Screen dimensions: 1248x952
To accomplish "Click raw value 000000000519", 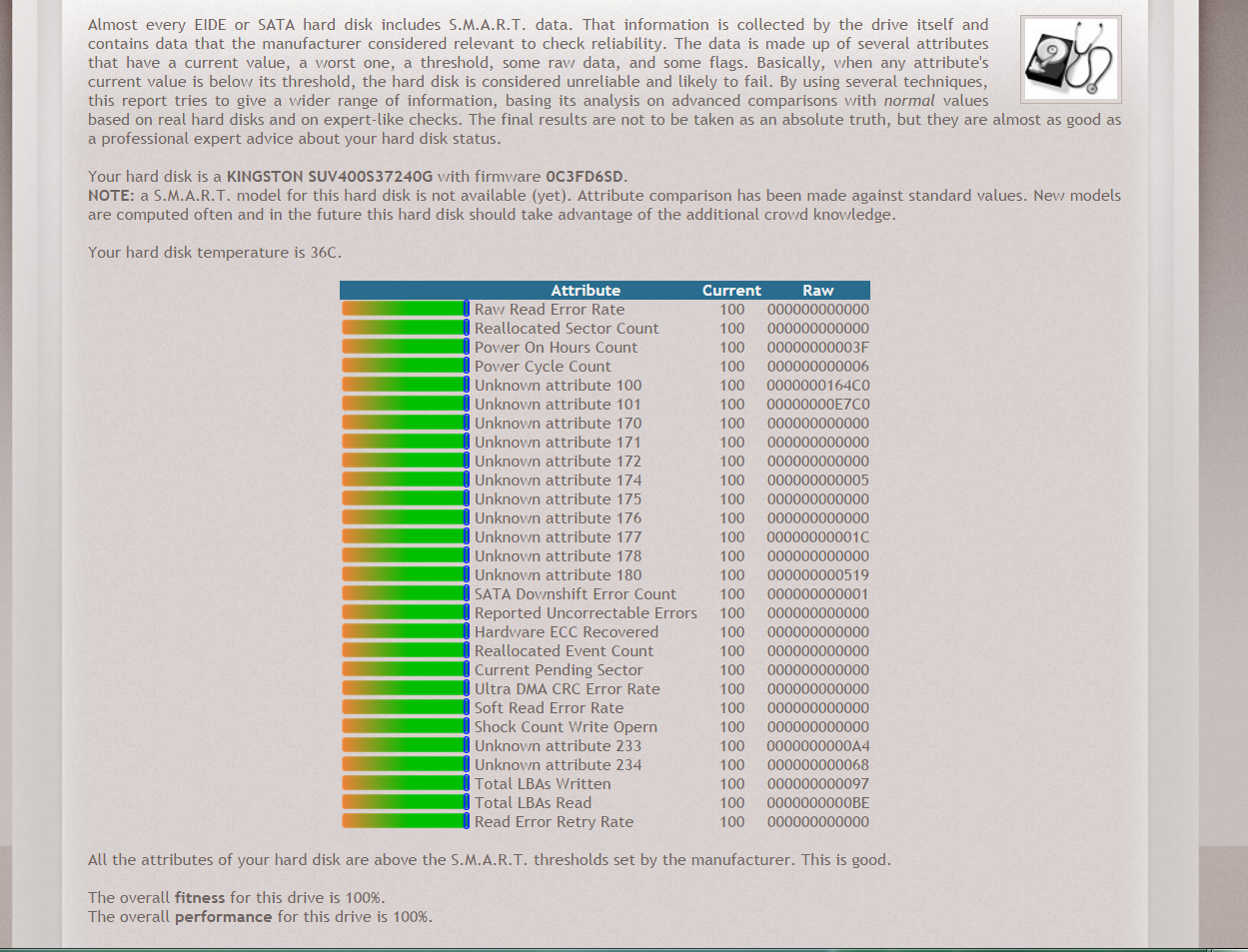I will pos(817,575).
